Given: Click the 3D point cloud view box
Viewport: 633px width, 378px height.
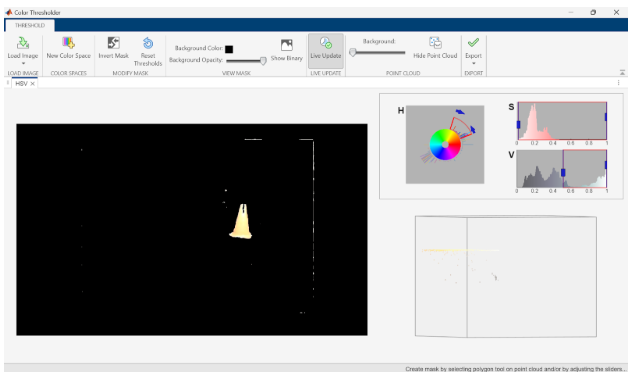Looking at the screenshot, I should coord(505,277).
